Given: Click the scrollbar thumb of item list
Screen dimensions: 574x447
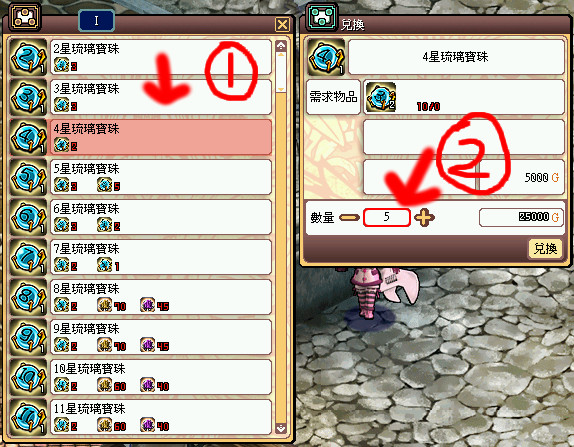Looking at the screenshot, I should coord(281,71).
